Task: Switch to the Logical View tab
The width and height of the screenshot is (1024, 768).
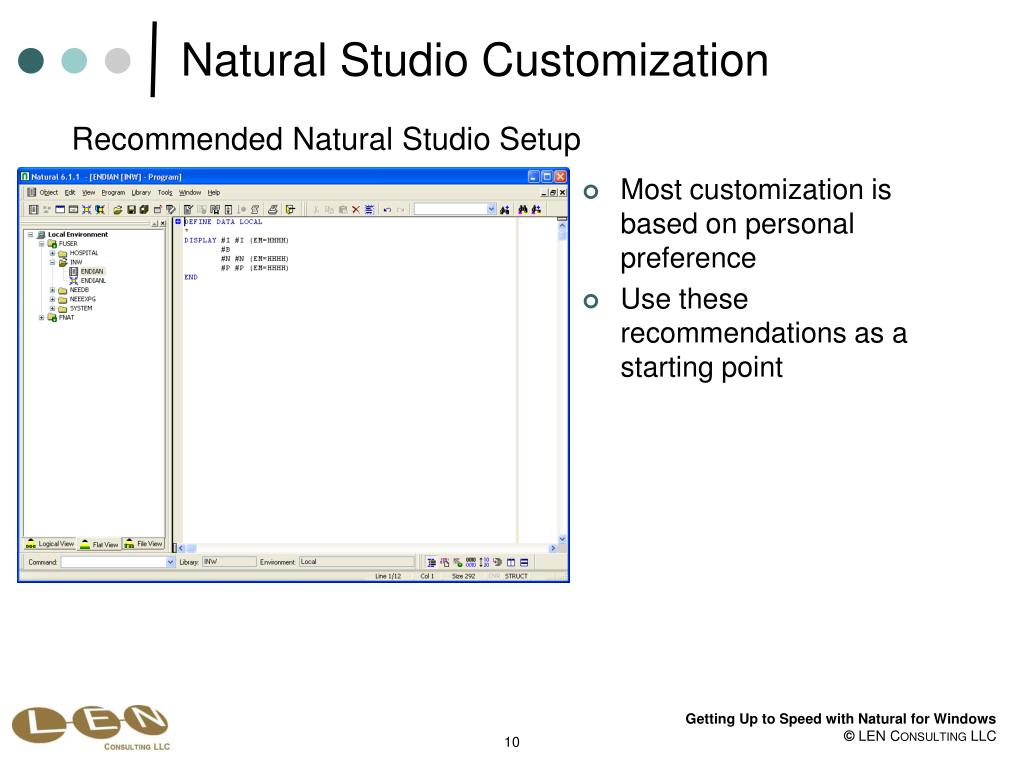Action: [50, 543]
